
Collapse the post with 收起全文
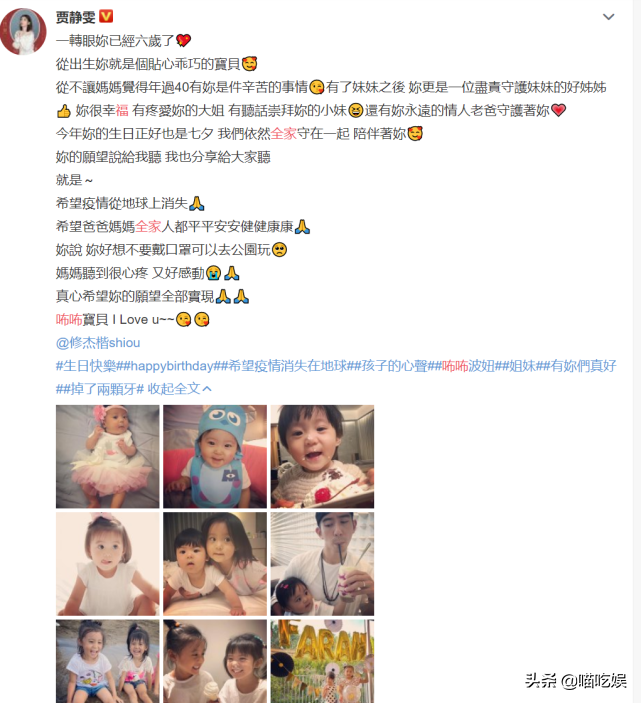click(179, 389)
